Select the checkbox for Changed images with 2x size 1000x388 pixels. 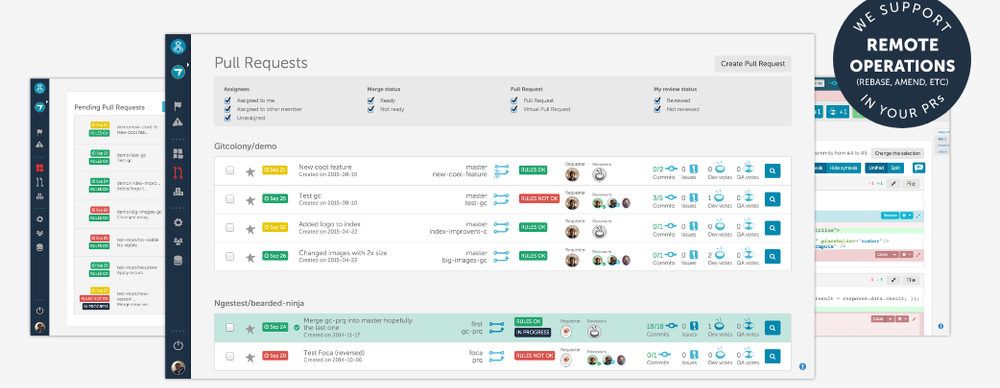[x=230, y=257]
